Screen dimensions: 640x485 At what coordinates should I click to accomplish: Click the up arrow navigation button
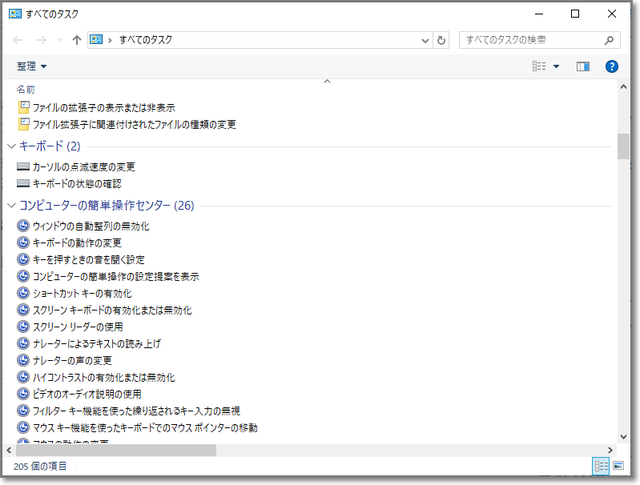pyautogui.click(x=77, y=40)
